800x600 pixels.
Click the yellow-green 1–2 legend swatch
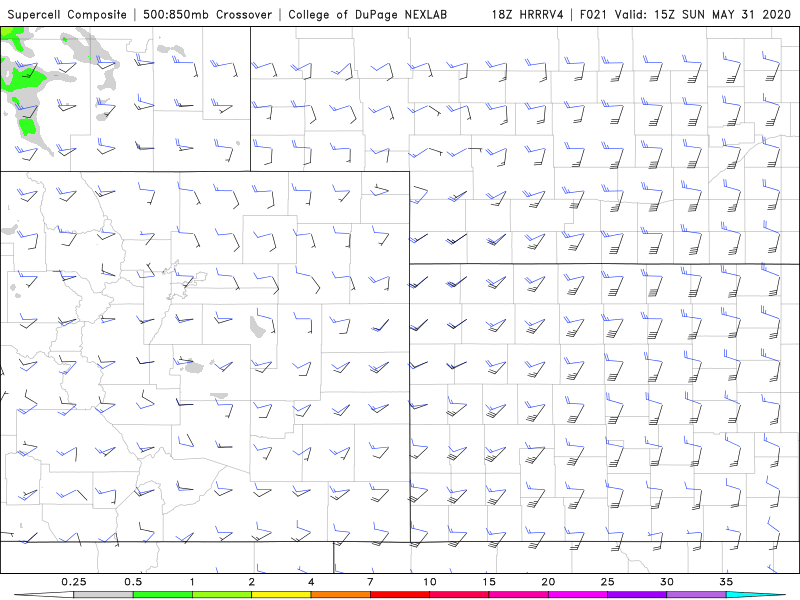(222, 595)
